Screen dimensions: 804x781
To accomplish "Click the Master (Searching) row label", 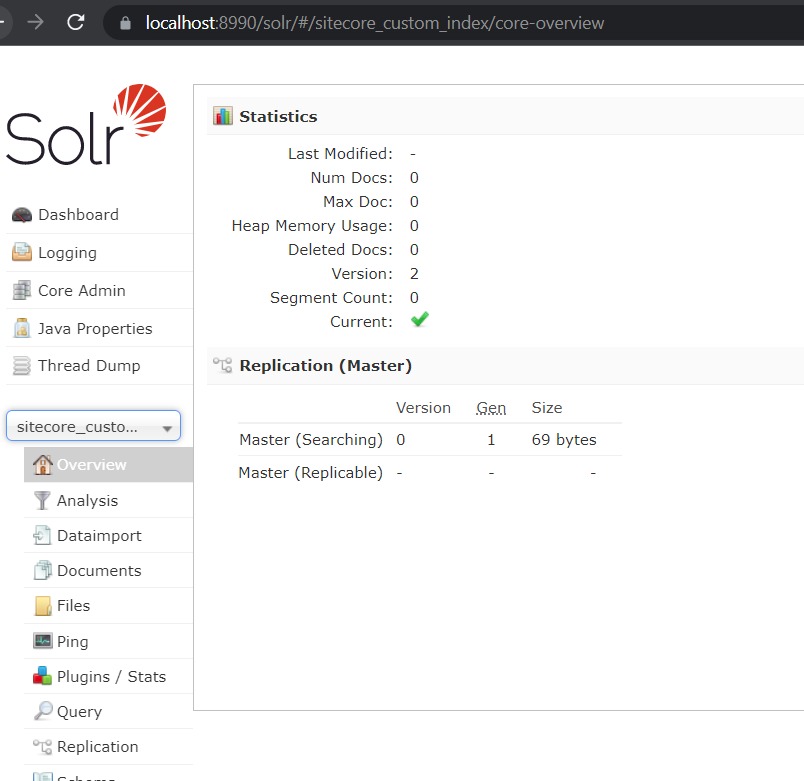I will (x=311, y=440).
